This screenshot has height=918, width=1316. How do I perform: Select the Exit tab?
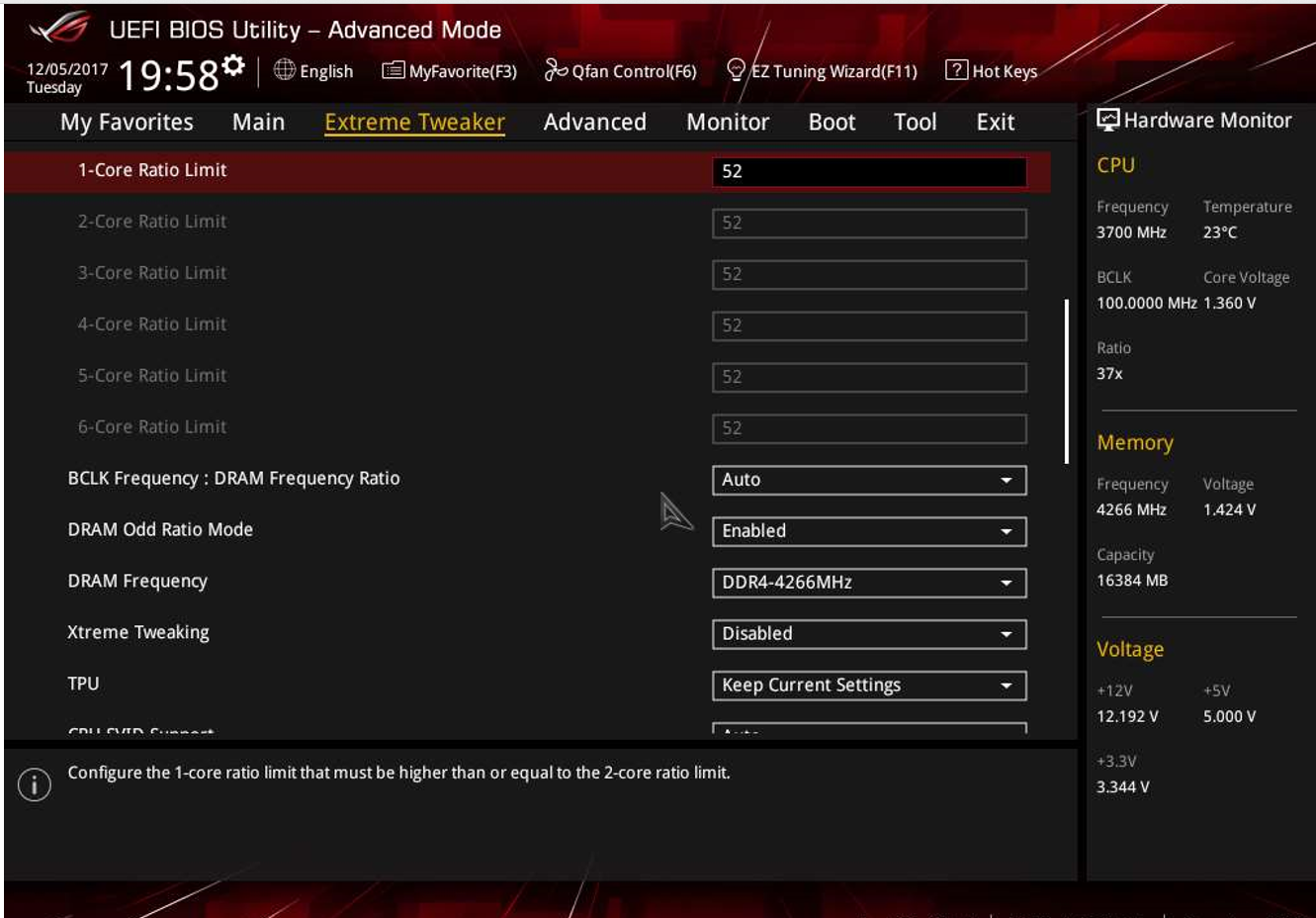tap(996, 122)
